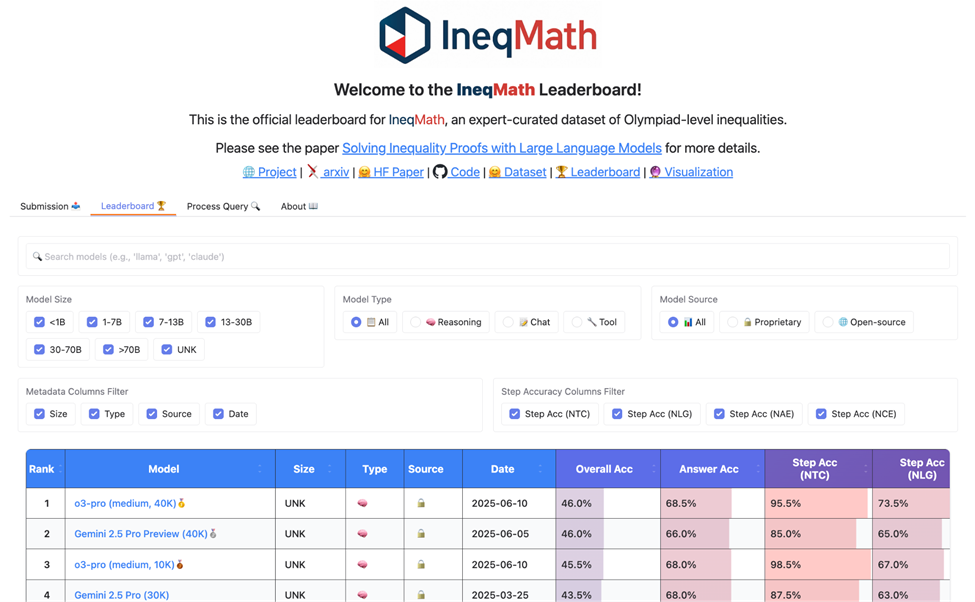The width and height of the screenshot is (975, 602).
Task: Uncheck the 1-7B model size checkbox
Action: (92, 322)
